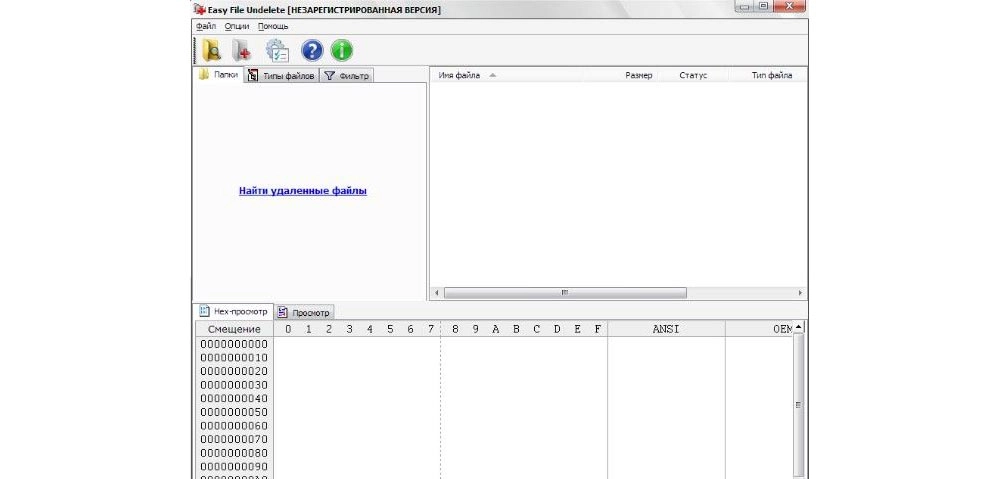
Task: Select the Hex-просмотр tab
Action: pos(233,311)
